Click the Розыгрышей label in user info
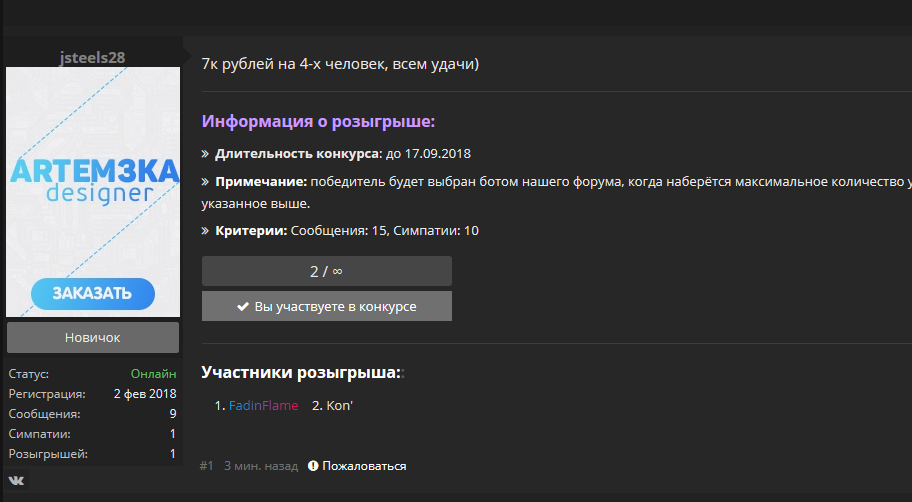 (x=48, y=454)
